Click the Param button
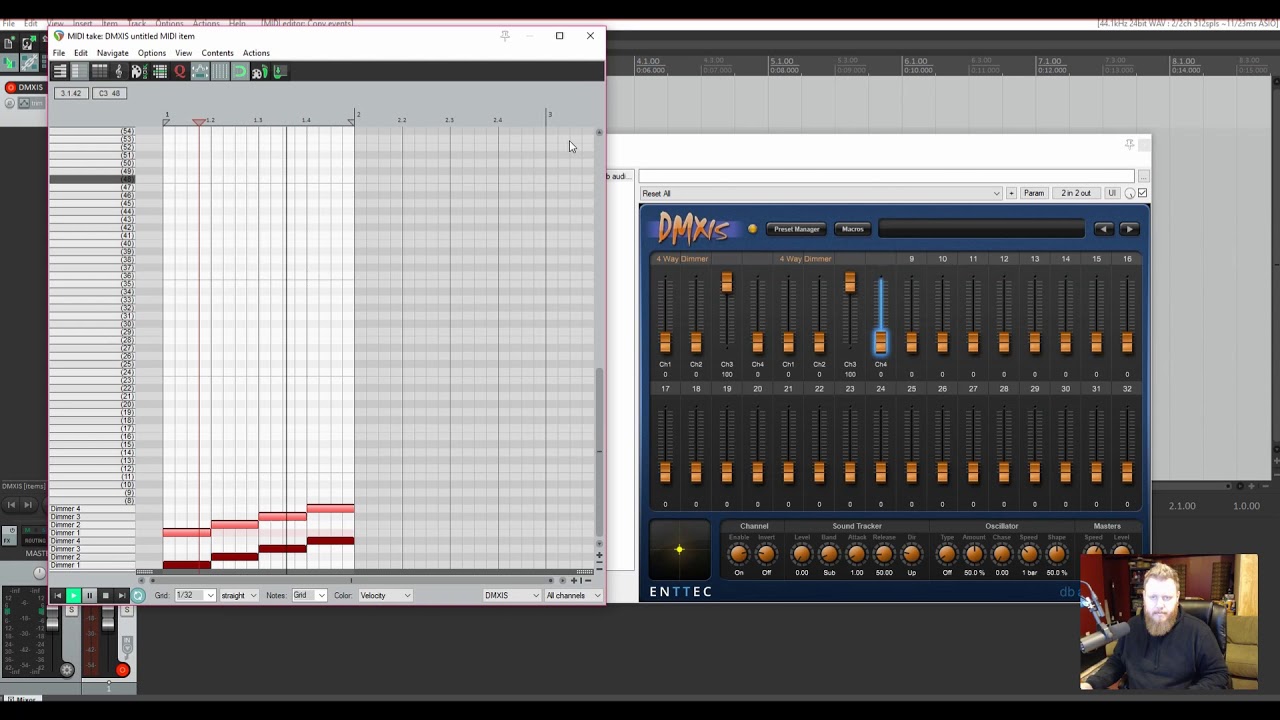This screenshot has height=720, width=1280. [x=1034, y=193]
